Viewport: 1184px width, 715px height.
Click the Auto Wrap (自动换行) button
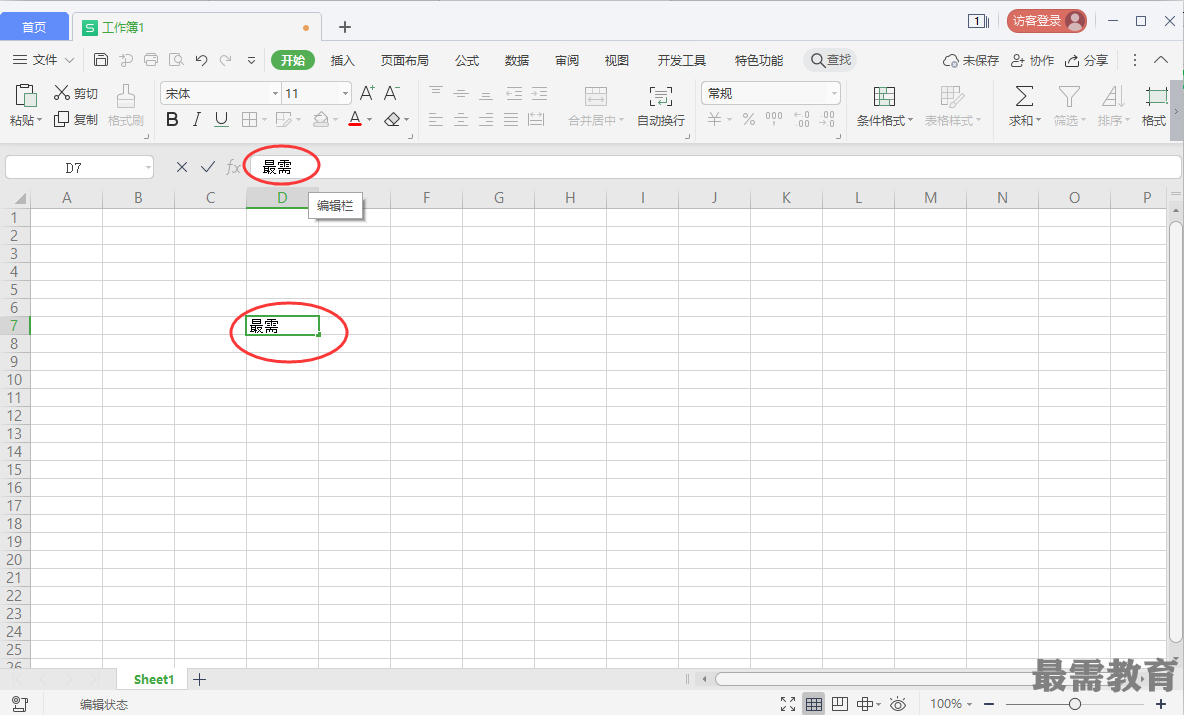coord(661,106)
